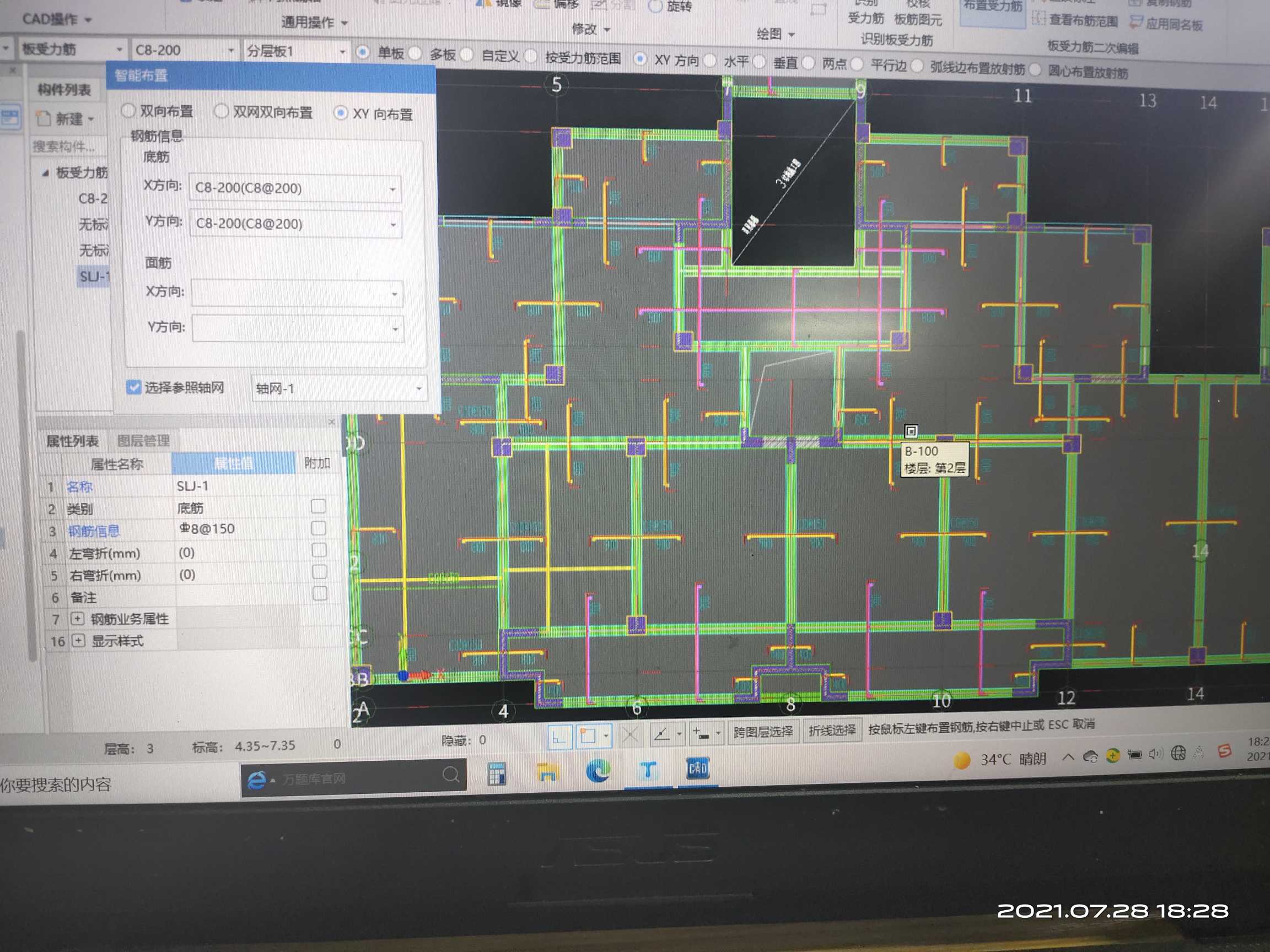Select XY 向布置 radio option

coord(341,113)
